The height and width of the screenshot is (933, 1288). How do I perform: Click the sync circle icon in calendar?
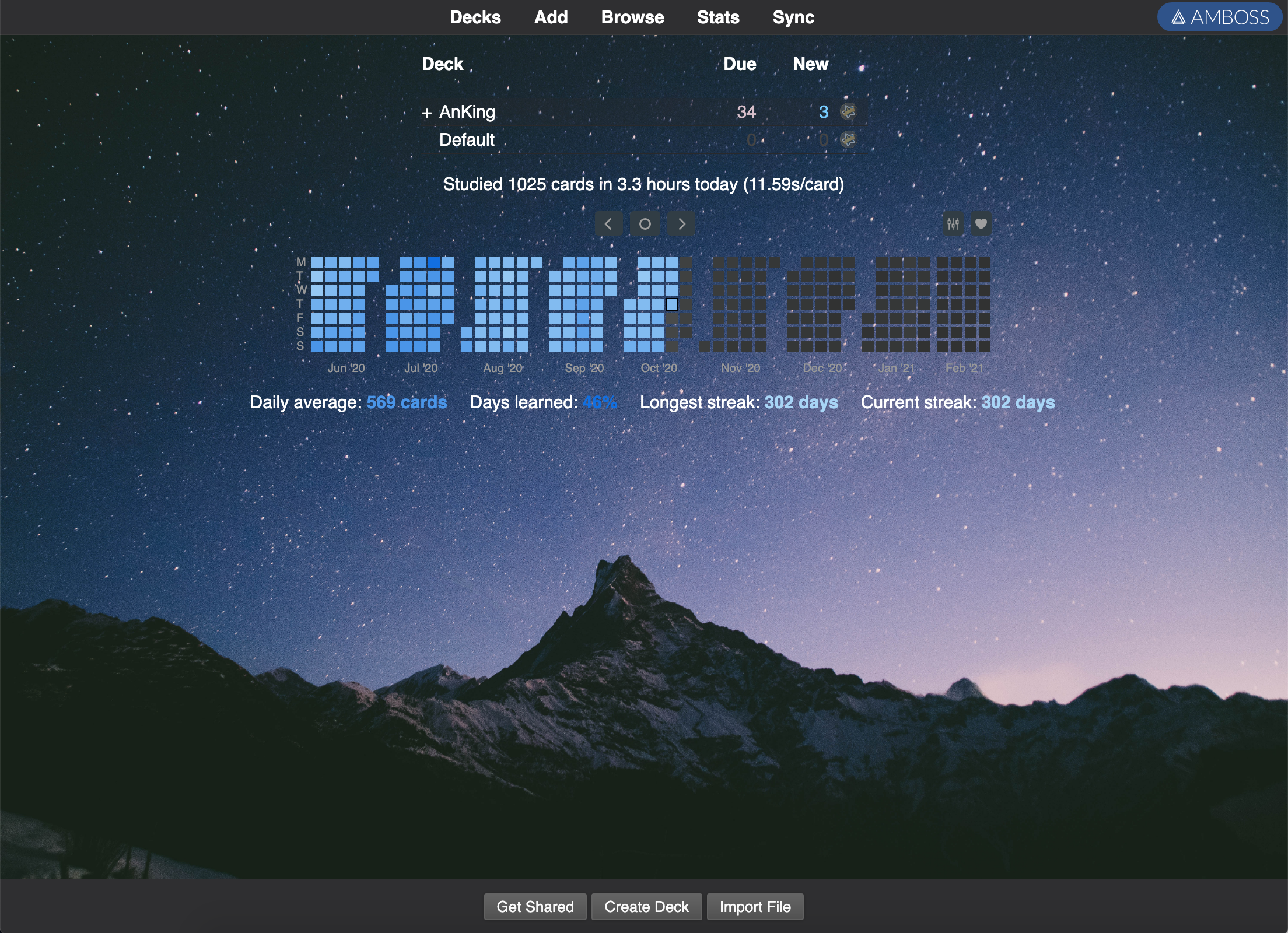pos(645,224)
